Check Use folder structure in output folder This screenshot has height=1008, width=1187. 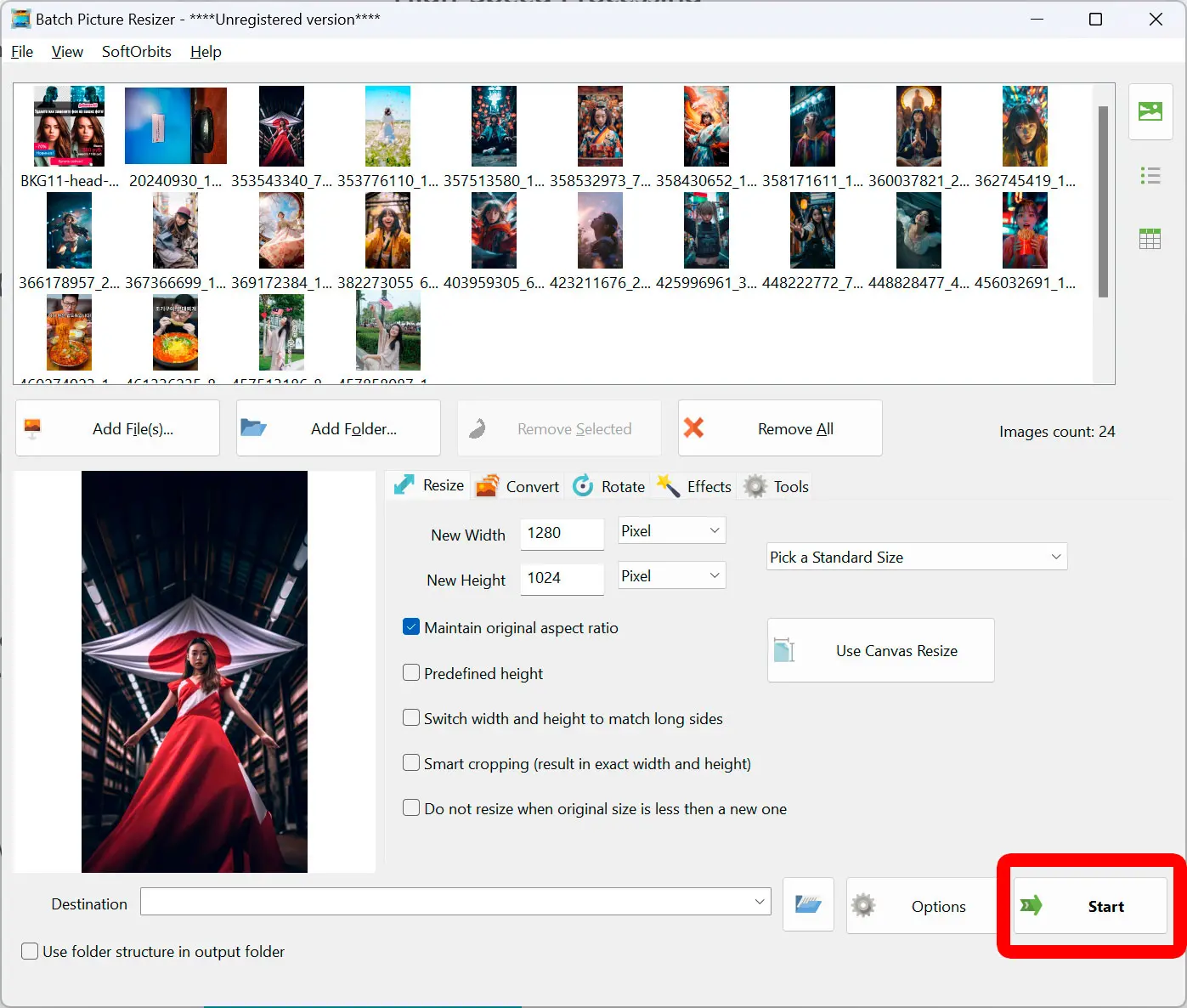coord(30,951)
